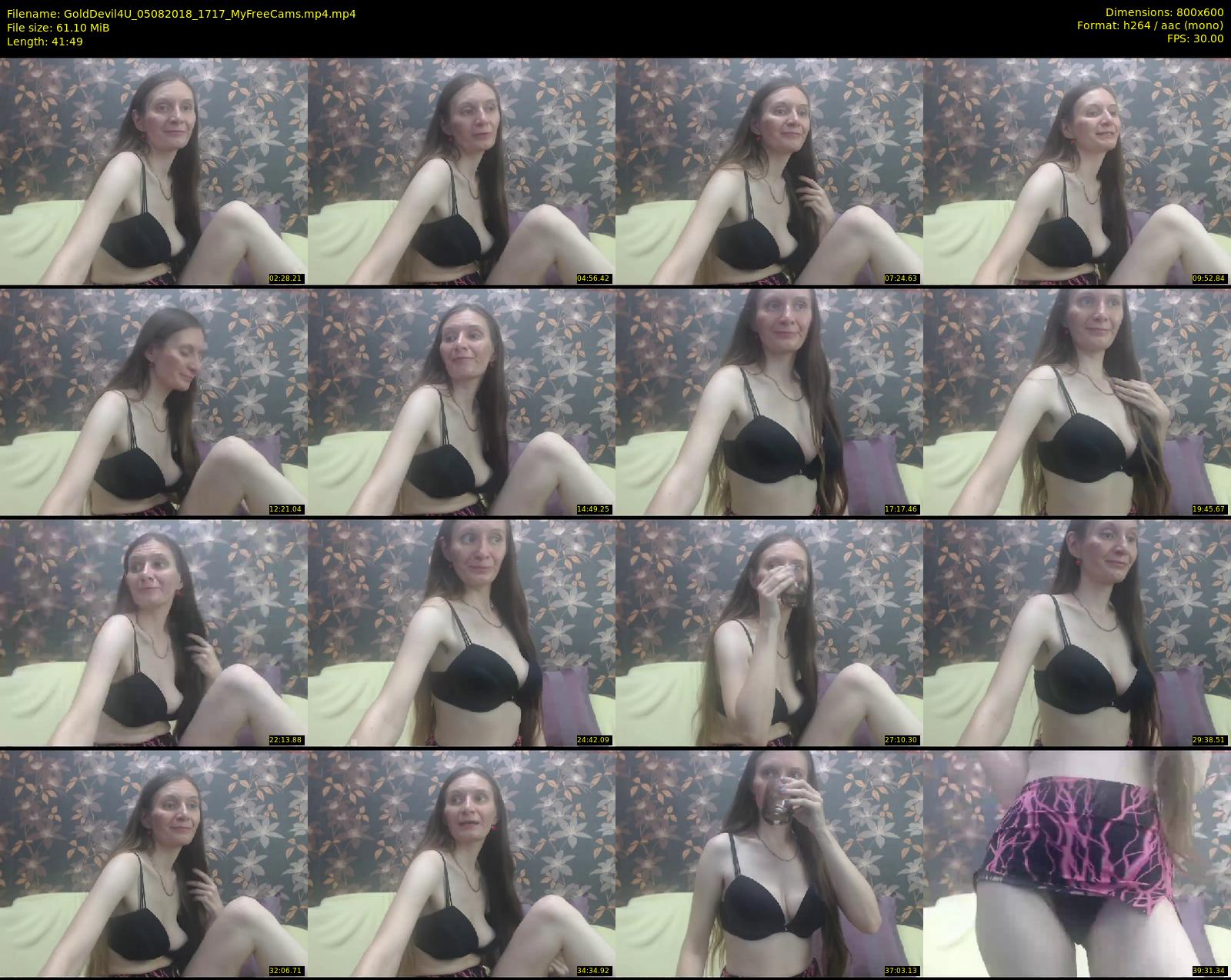This screenshot has width=1231, height=980.
Task: Click the frame marked 19:45.67
Action: click(x=1077, y=402)
